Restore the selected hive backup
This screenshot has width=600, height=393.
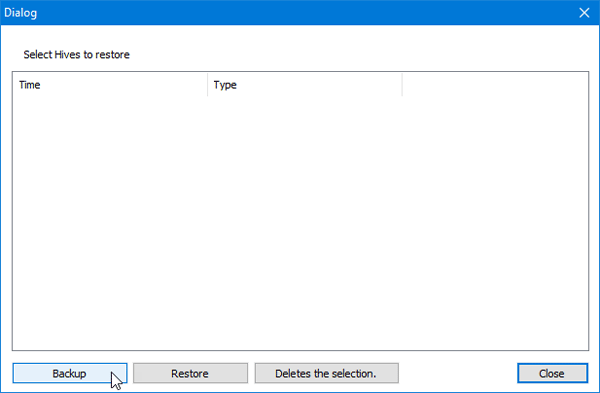(190, 373)
